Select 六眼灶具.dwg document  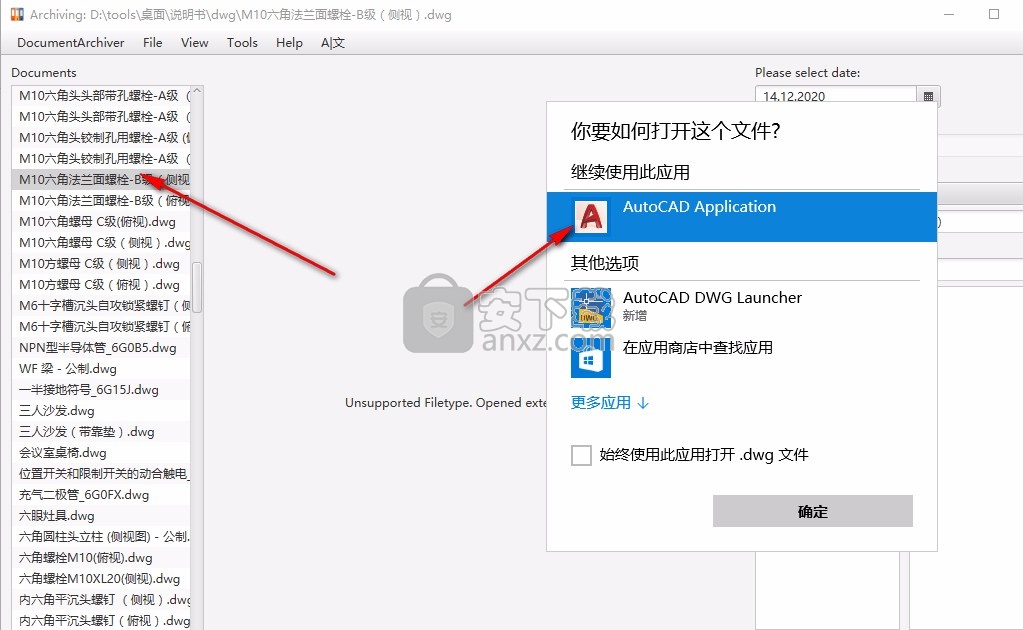101,515
